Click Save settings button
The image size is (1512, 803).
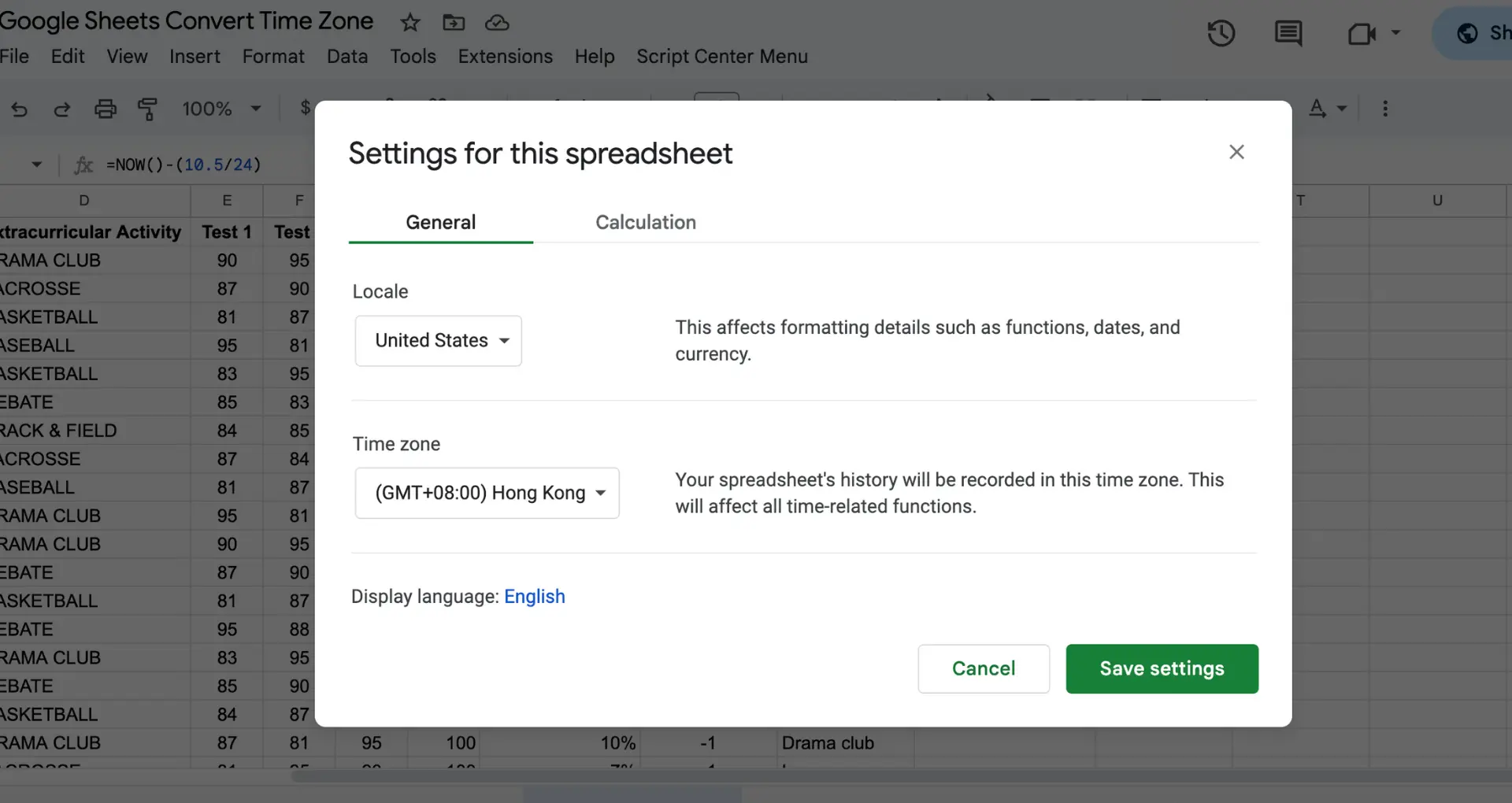(1162, 669)
